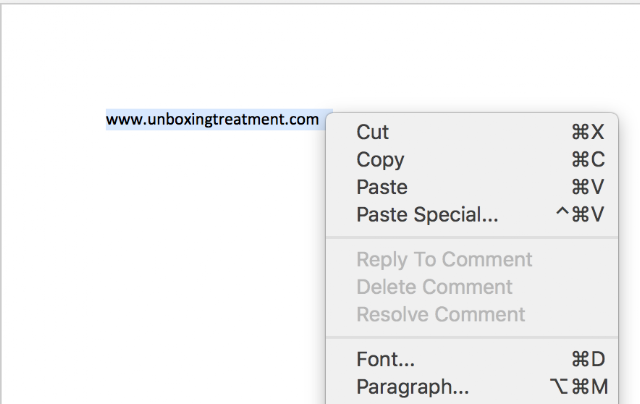Viewport: 640px width, 404px height.
Task: Click the ⌘X shortcut beside Cut
Action: (588, 132)
